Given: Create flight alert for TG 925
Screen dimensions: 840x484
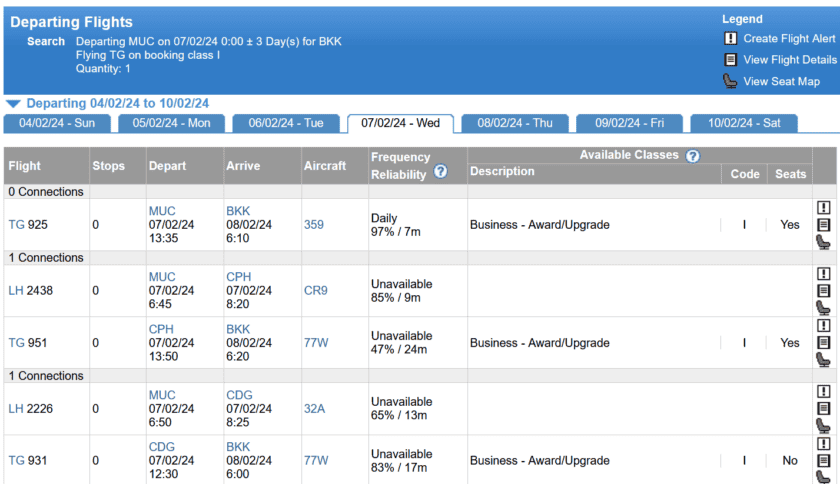Looking at the screenshot, I should point(824,208).
